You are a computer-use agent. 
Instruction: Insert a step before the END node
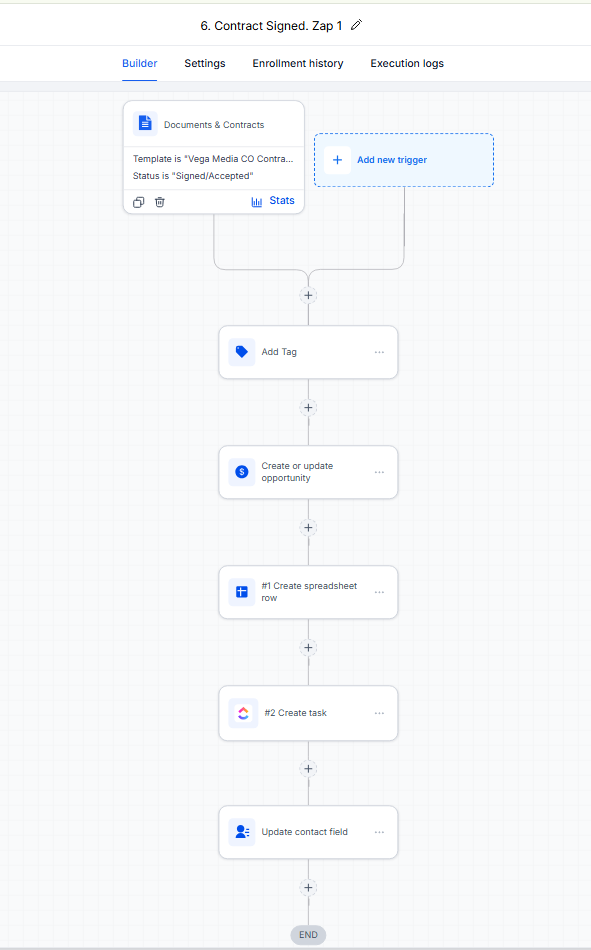(x=309, y=888)
